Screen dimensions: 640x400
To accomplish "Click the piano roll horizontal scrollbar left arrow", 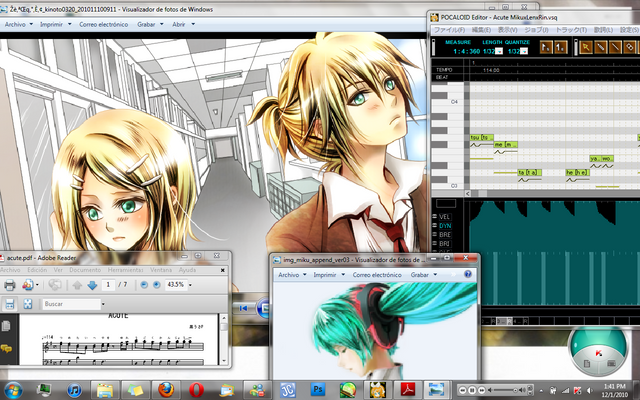I will coord(468,193).
